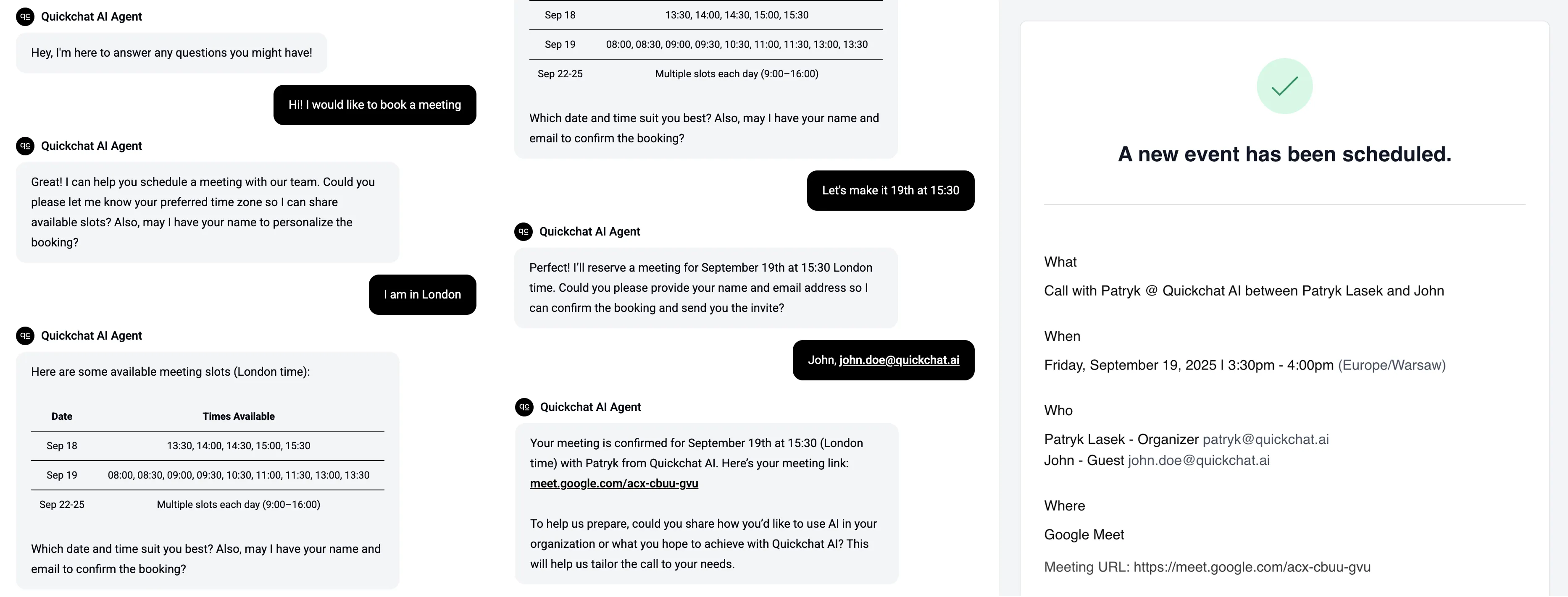Click the "A new event has been scheduled." heading
Screen dimensions: 1568x597
pos(1284,154)
